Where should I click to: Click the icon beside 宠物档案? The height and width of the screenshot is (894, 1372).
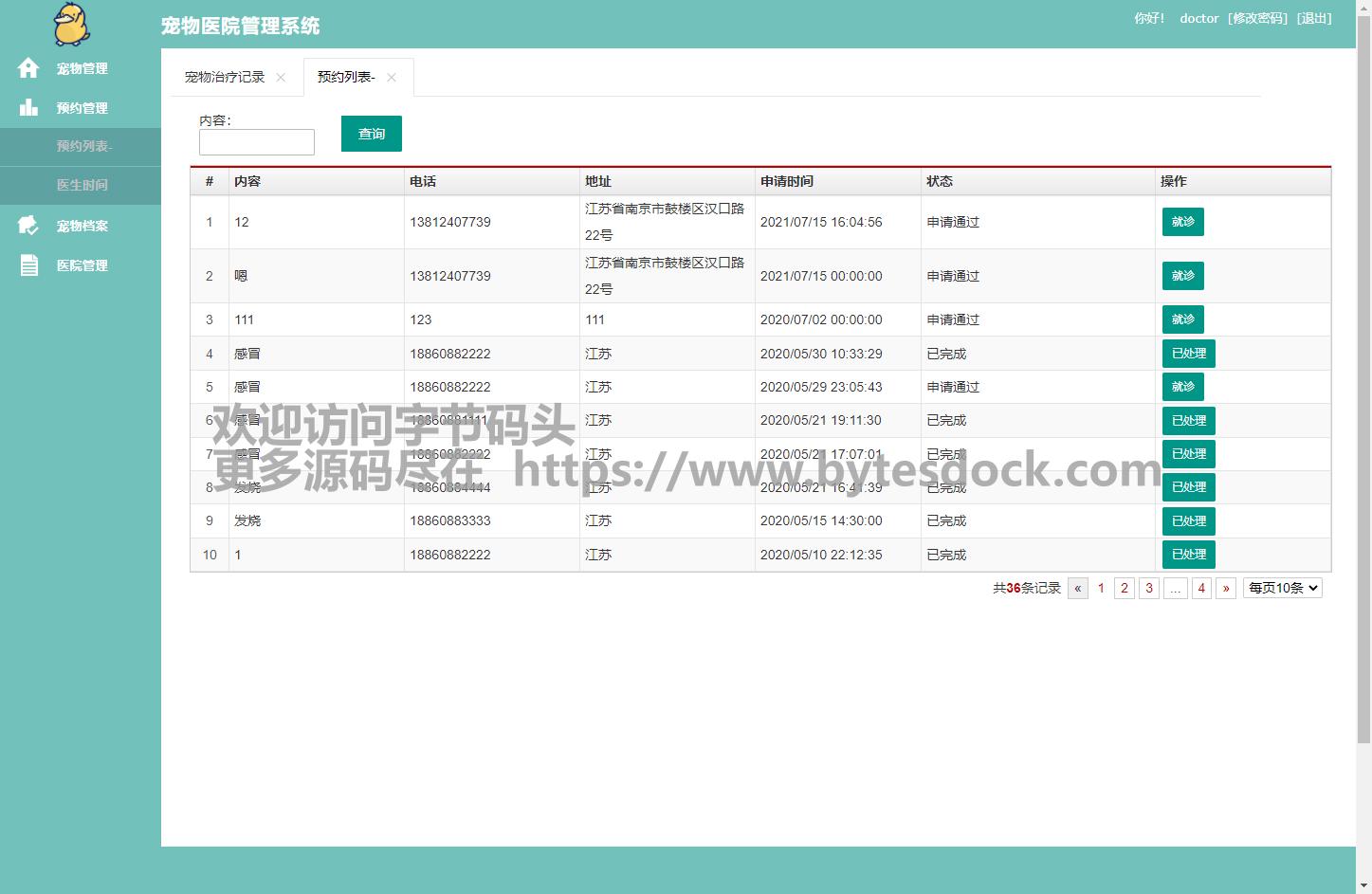point(28,226)
